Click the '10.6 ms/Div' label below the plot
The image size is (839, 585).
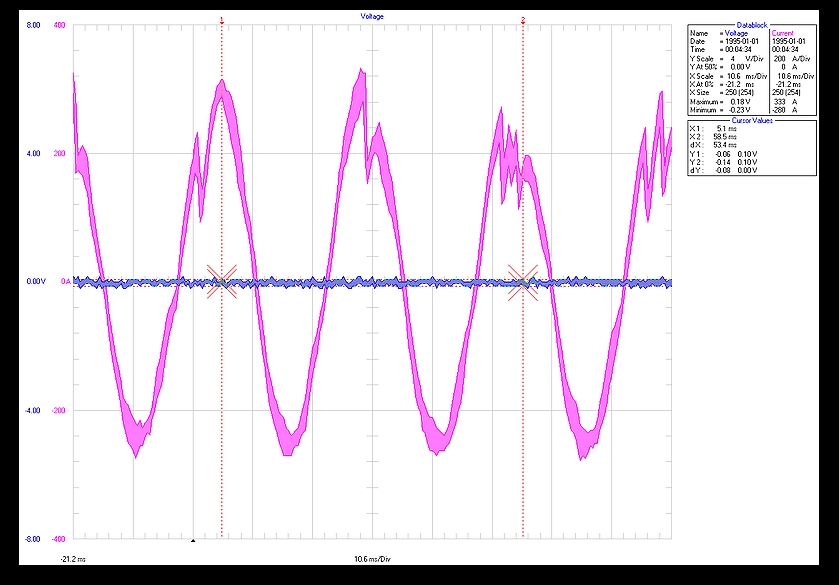(x=372, y=559)
